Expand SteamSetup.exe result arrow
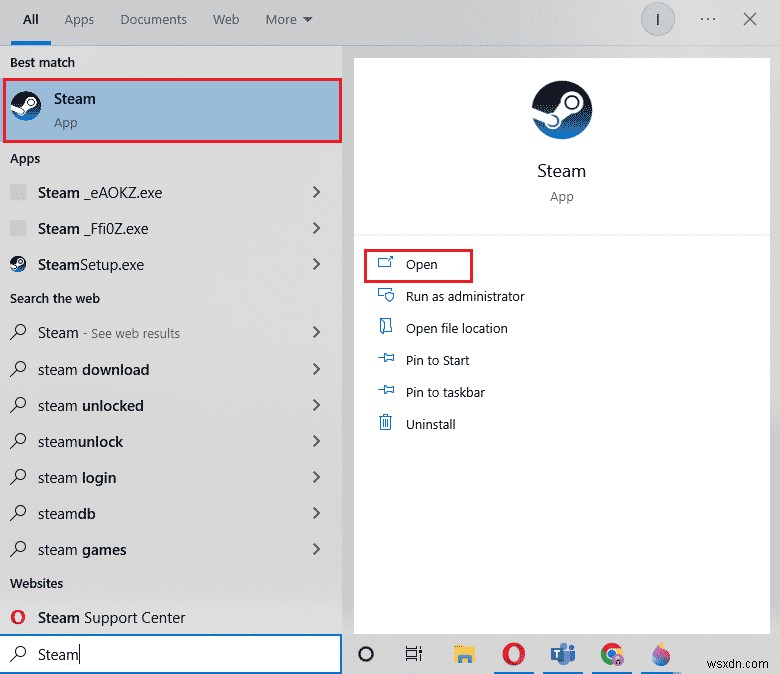 316,264
